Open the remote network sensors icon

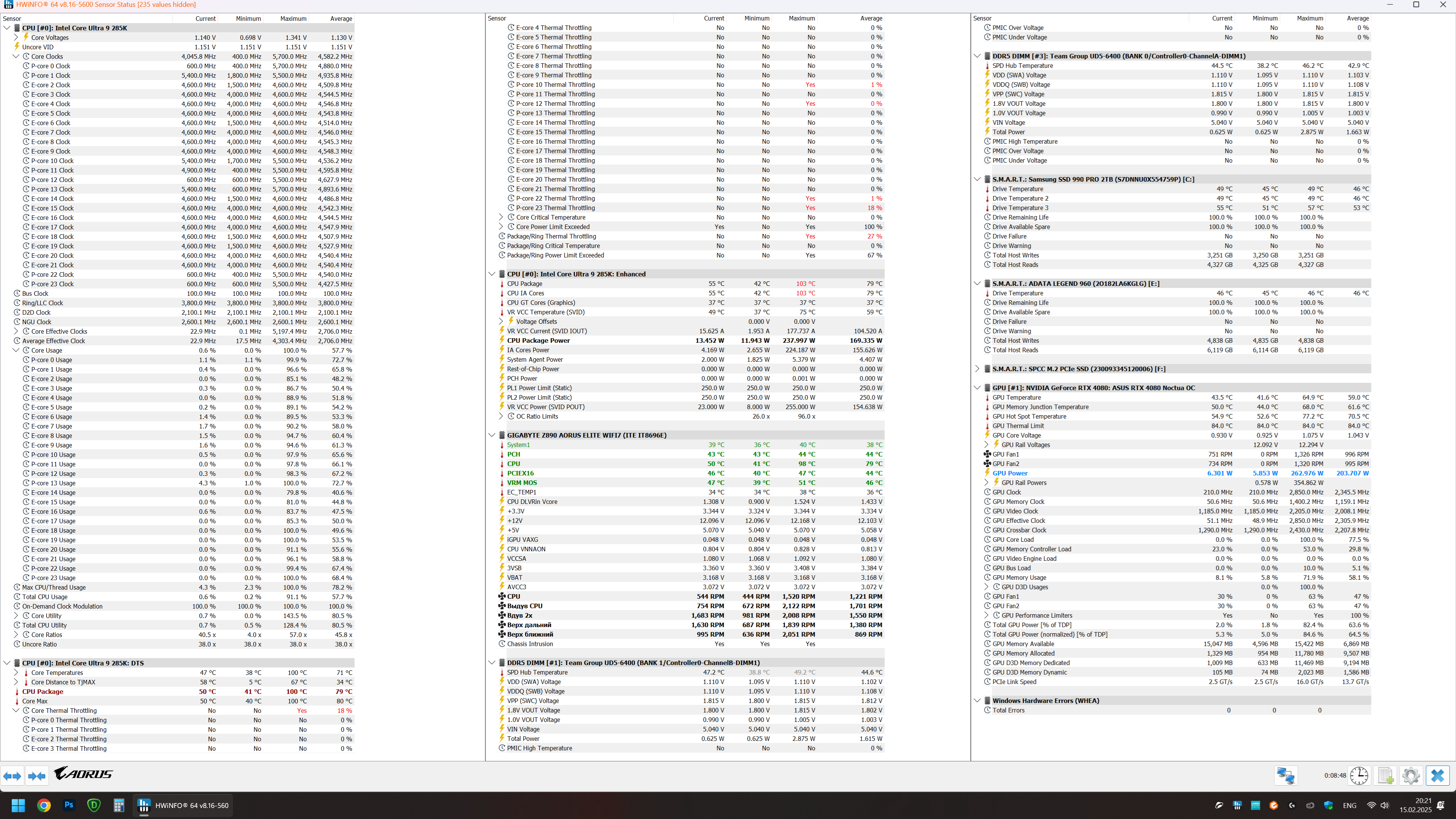click(1285, 775)
